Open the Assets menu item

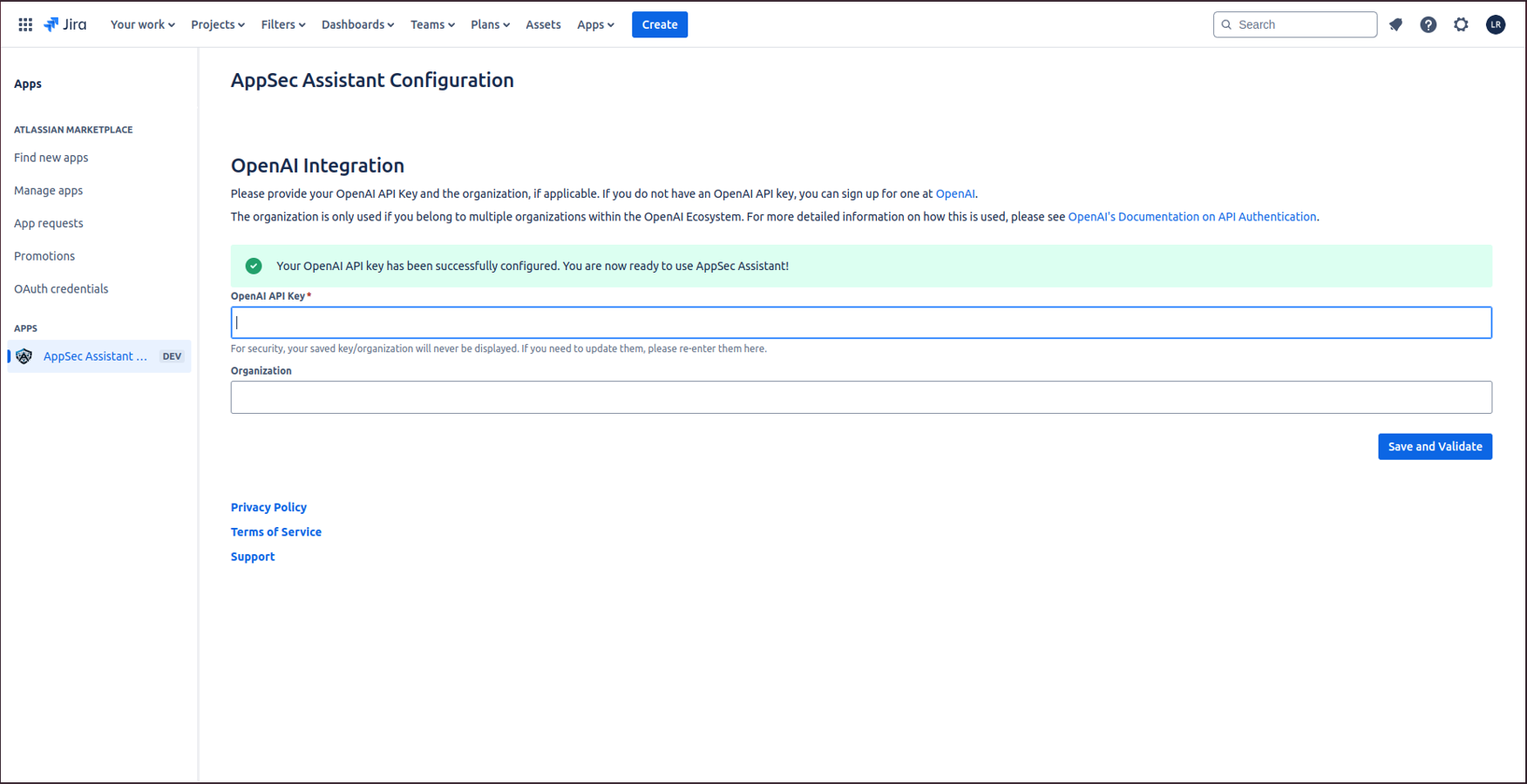click(543, 24)
